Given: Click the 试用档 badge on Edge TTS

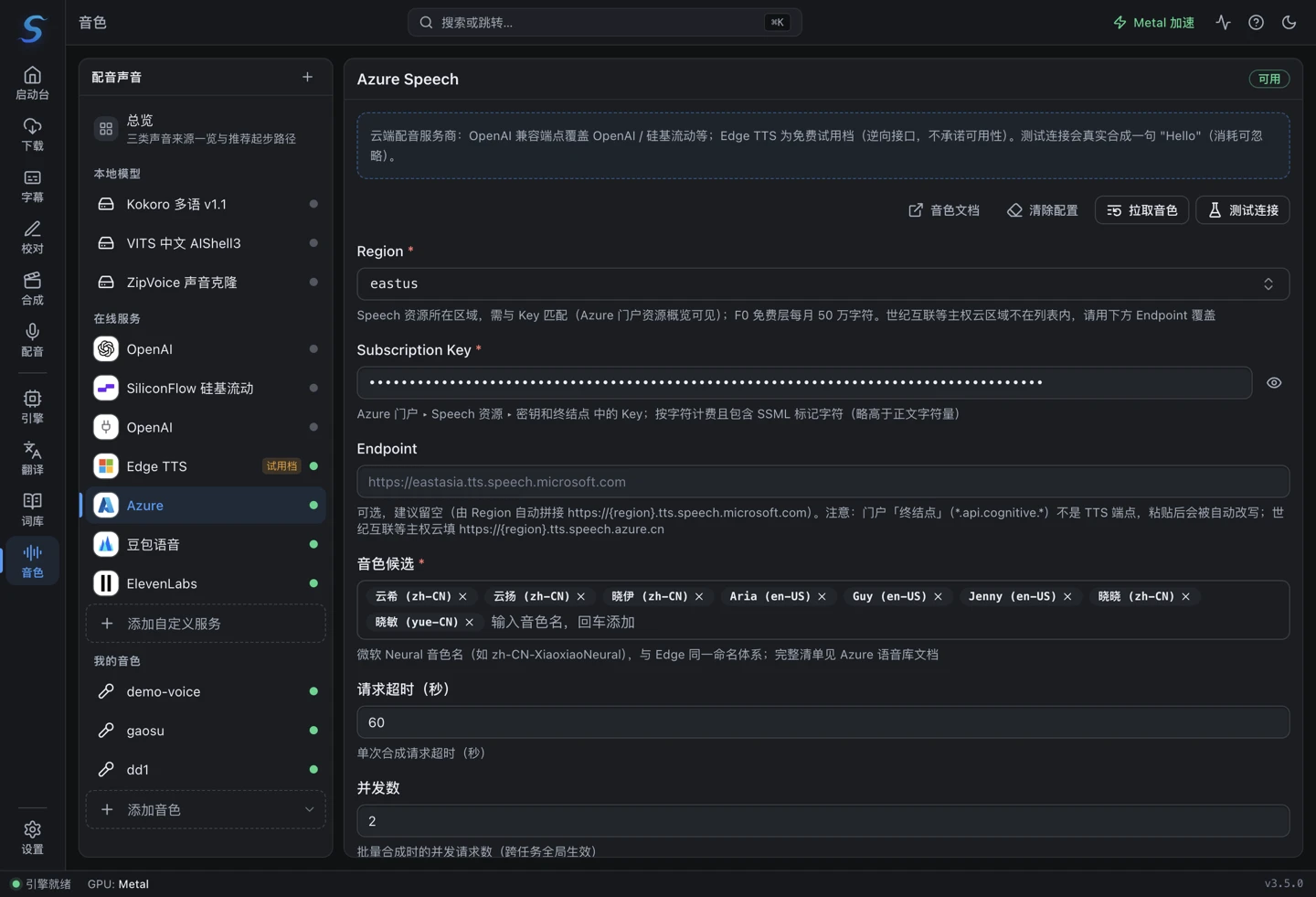Looking at the screenshot, I should [281, 466].
